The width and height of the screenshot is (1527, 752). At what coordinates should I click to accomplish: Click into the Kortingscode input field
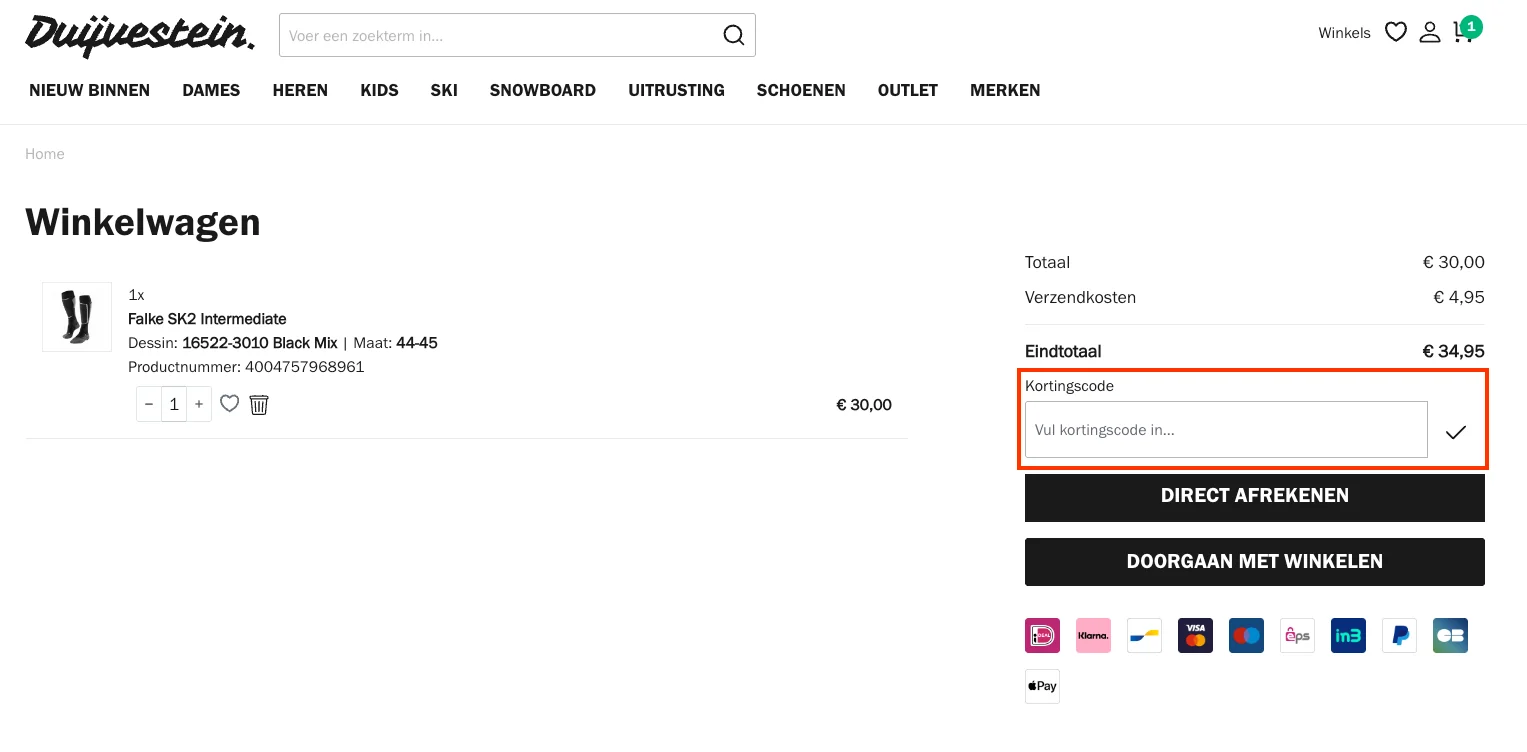point(1225,430)
